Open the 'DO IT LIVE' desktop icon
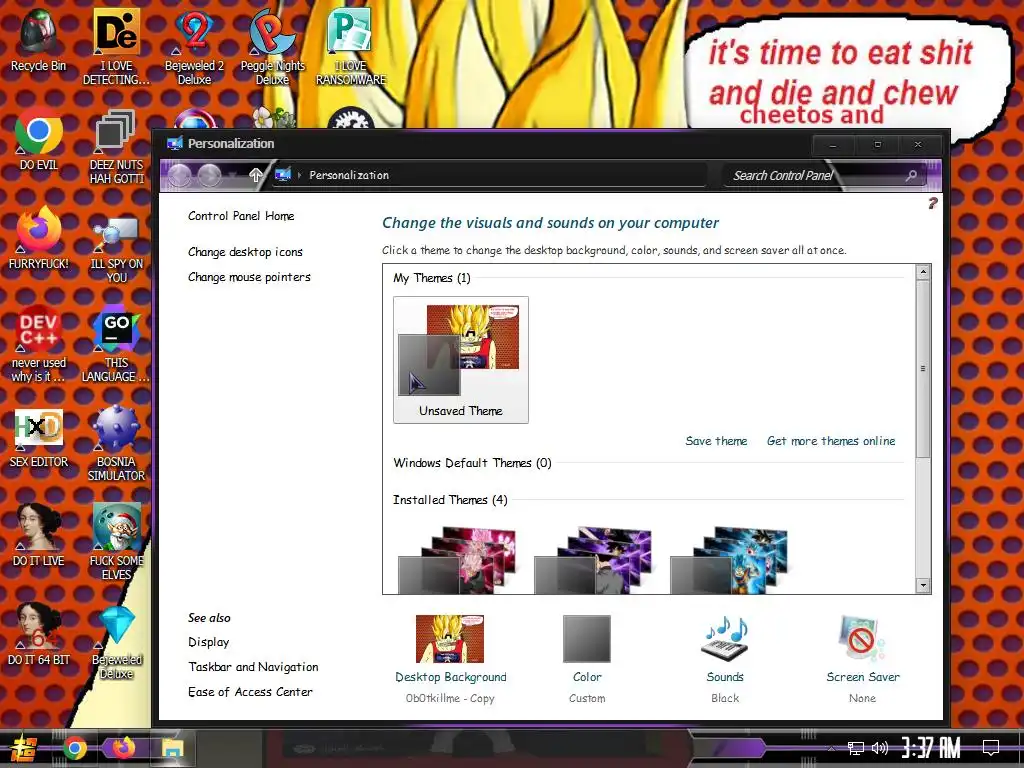The height and width of the screenshot is (768, 1024). coord(39,536)
